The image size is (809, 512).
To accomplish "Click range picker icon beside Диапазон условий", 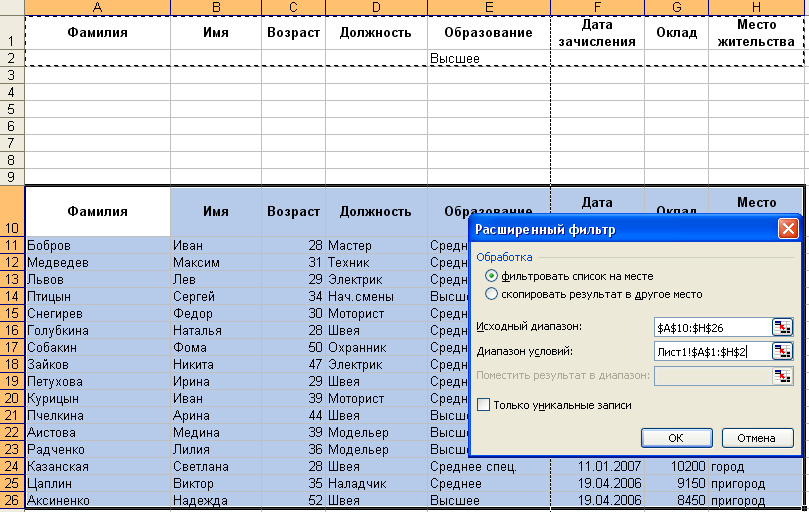I will (x=782, y=351).
